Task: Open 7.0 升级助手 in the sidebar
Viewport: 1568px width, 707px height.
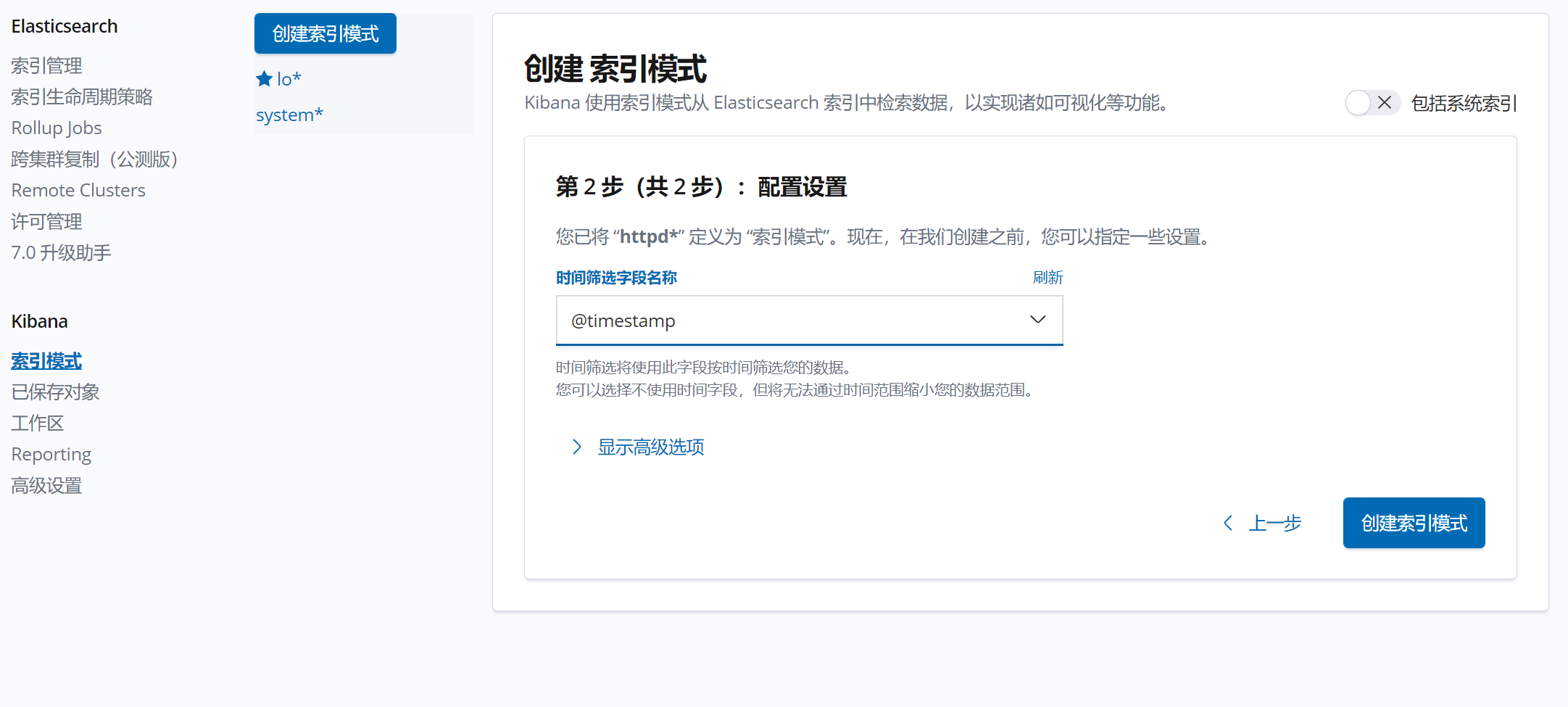Action: point(62,253)
